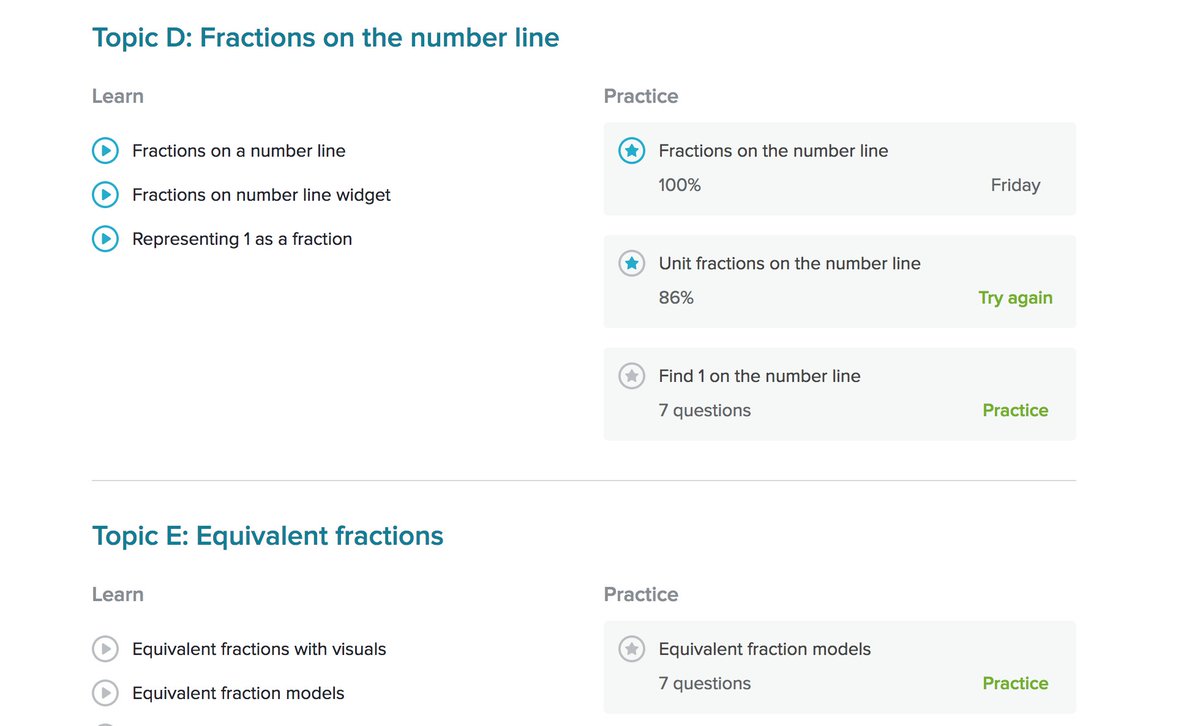The width and height of the screenshot is (1200, 726).
Task: Start Practice for Find 1 on the number line
Action: 1015,410
